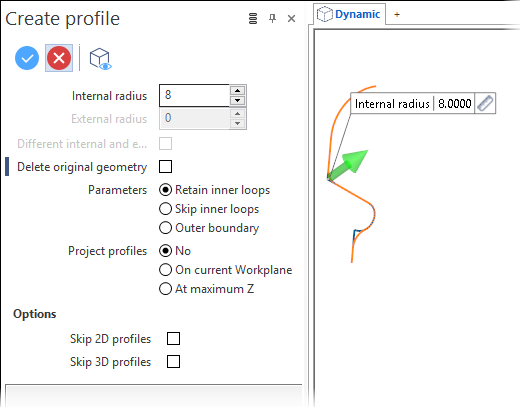The height and width of the screenshot is (407, 520).
Task: Enable Skip 3D profiles checkbox
Action: click(173, 362)
